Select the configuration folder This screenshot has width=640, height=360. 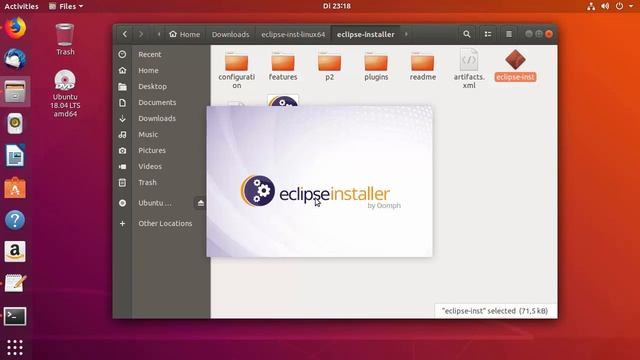pos(237,69)
